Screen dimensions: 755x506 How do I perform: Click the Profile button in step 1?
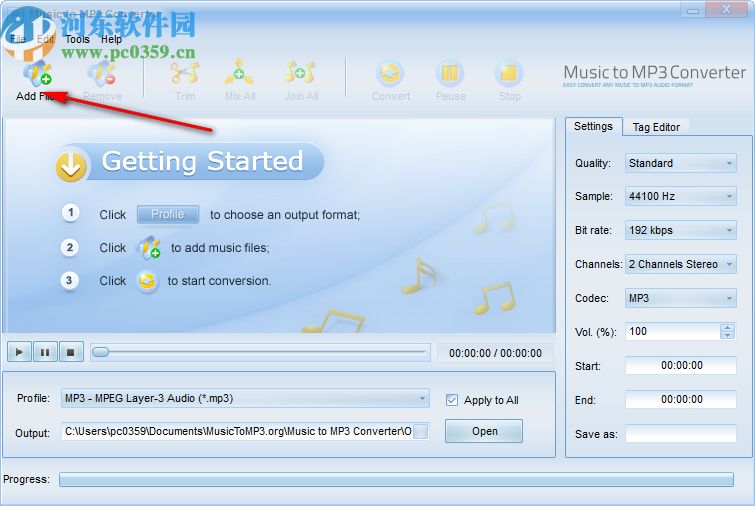168,214
